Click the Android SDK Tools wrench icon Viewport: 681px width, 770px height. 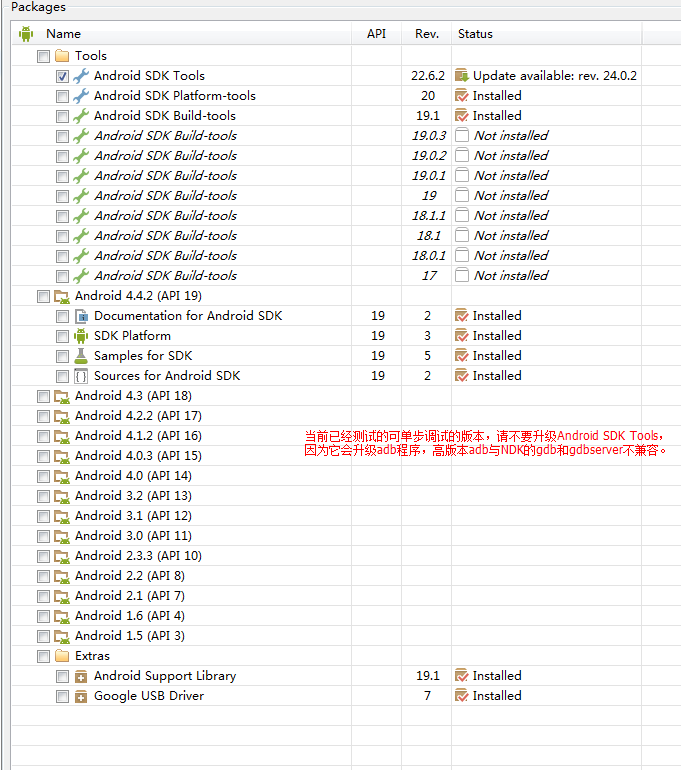(81, 76)
